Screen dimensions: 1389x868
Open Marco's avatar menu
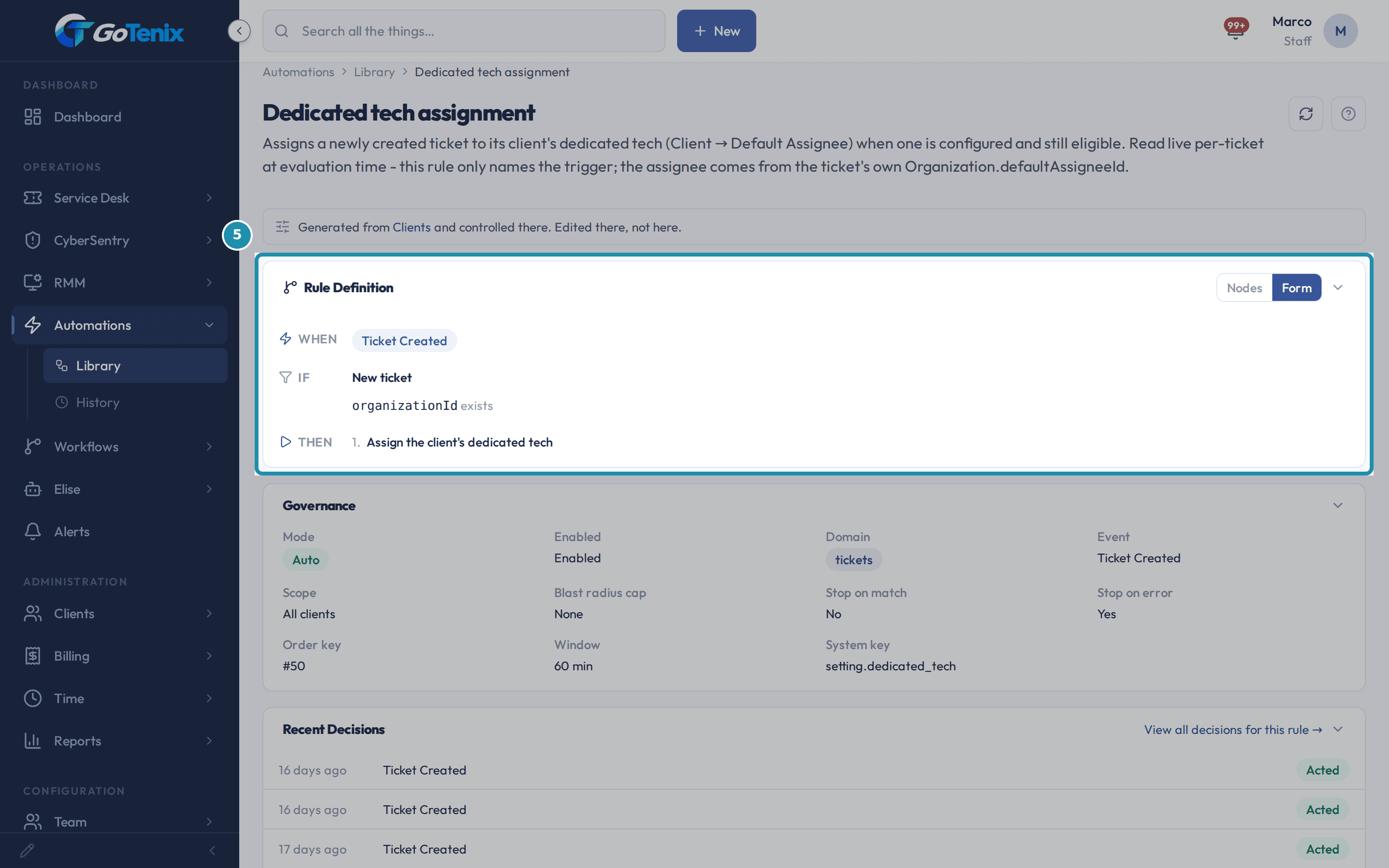[1340, 31]
